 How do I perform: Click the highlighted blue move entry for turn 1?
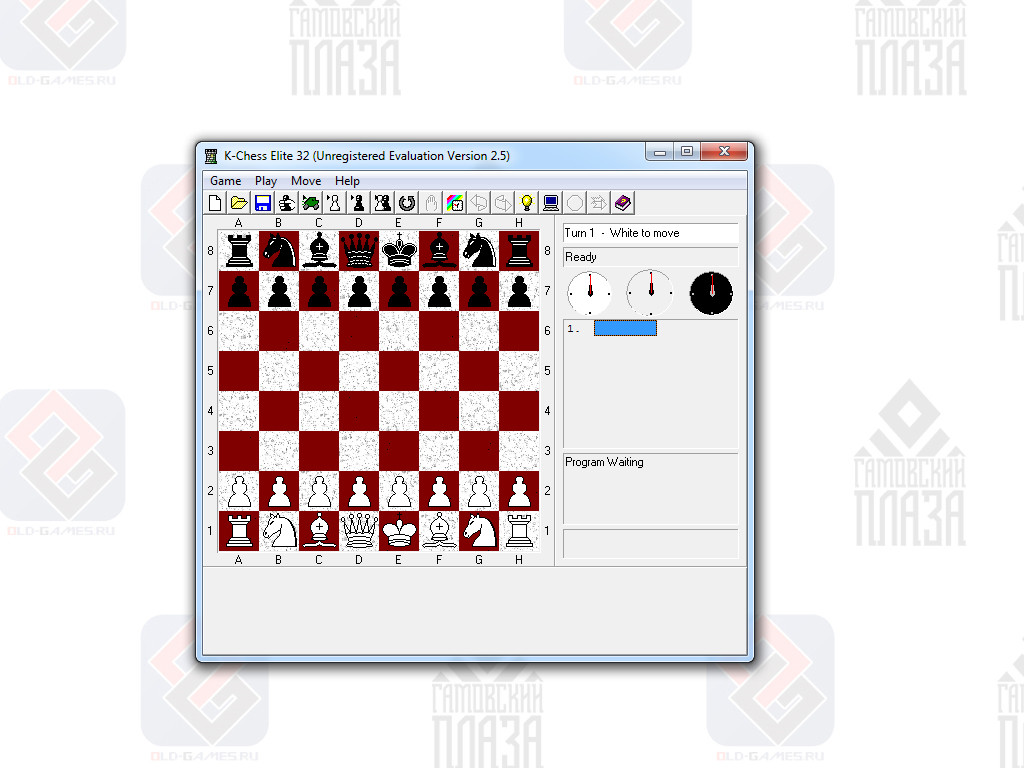tap(625, 328)
